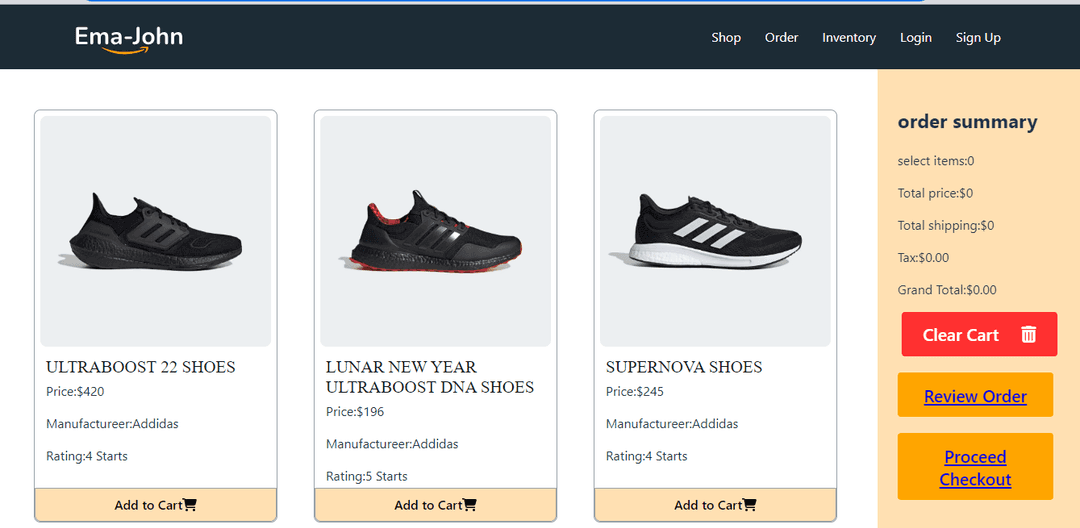Open the Sign Up page

point(978,38)
